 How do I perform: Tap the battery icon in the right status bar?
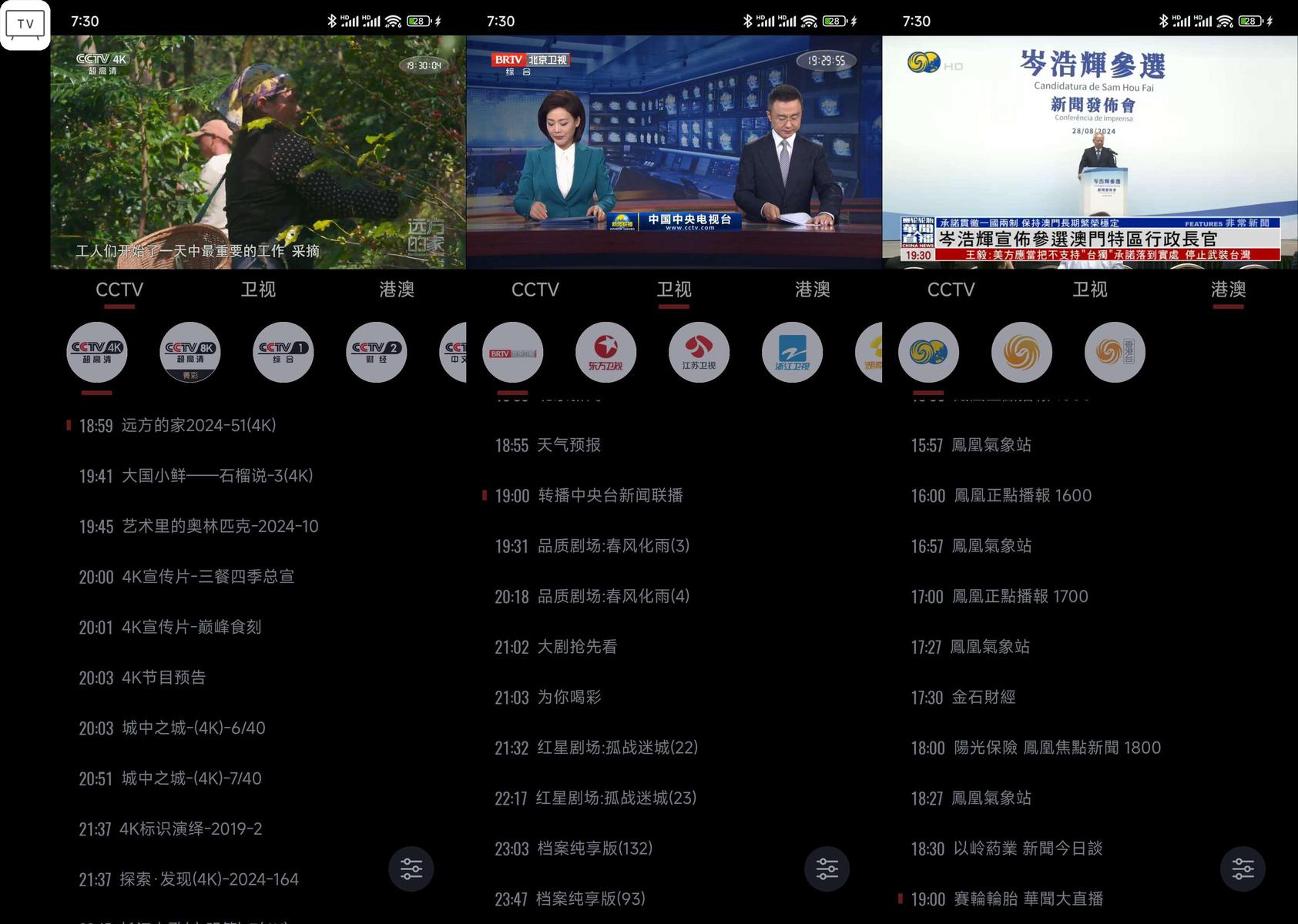[1250, 21]
